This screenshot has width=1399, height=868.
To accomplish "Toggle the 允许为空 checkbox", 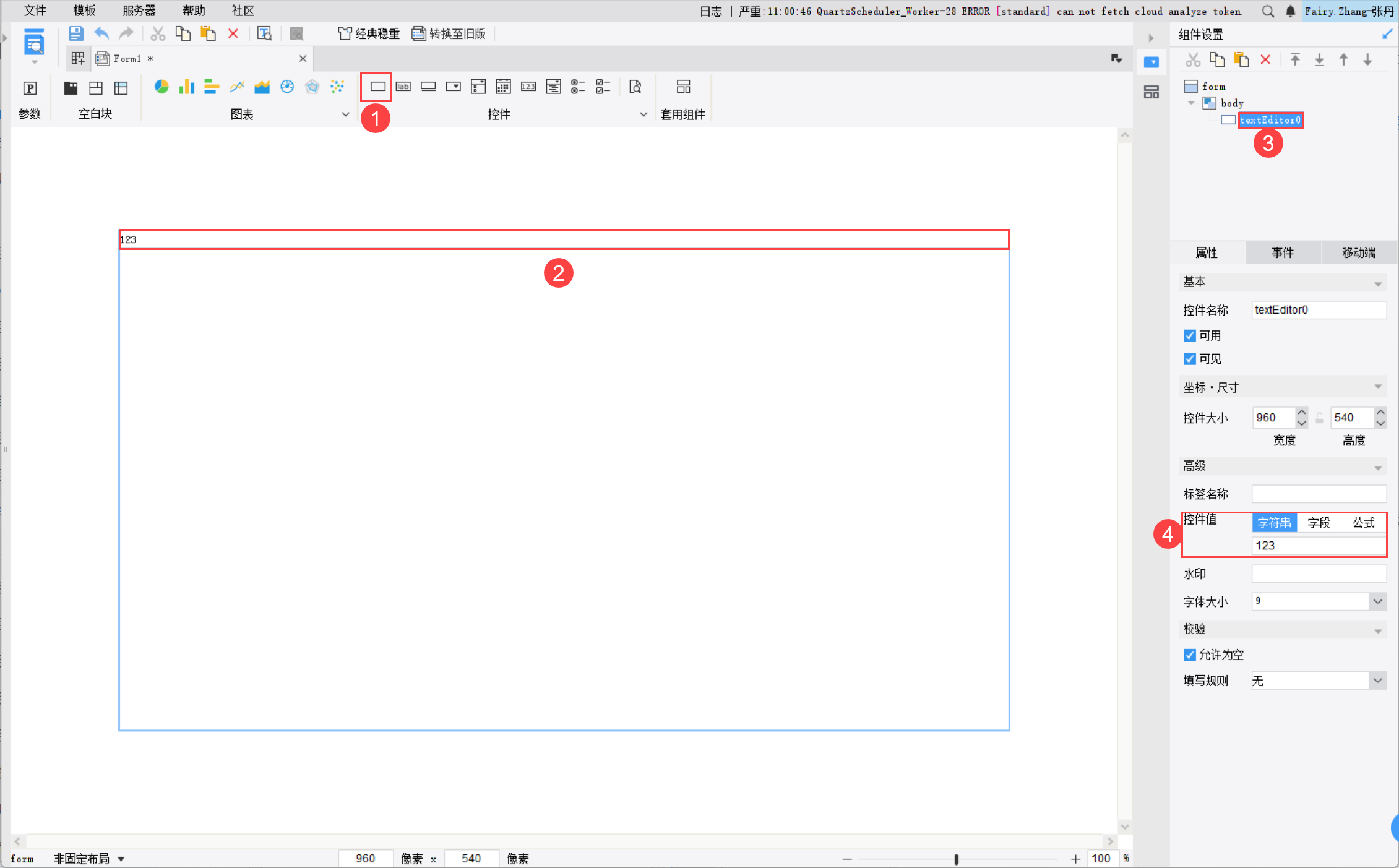I will tap(1189, 655).
